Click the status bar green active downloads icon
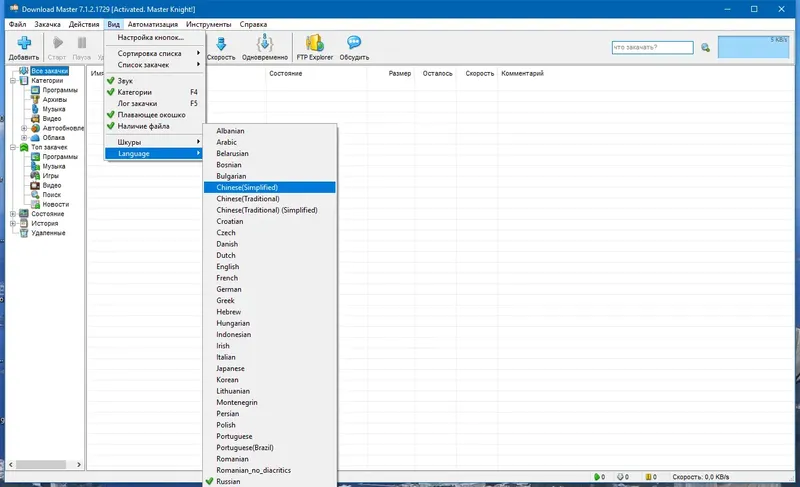Viewport: 800px width, 487px height. (x=596, y=477)
